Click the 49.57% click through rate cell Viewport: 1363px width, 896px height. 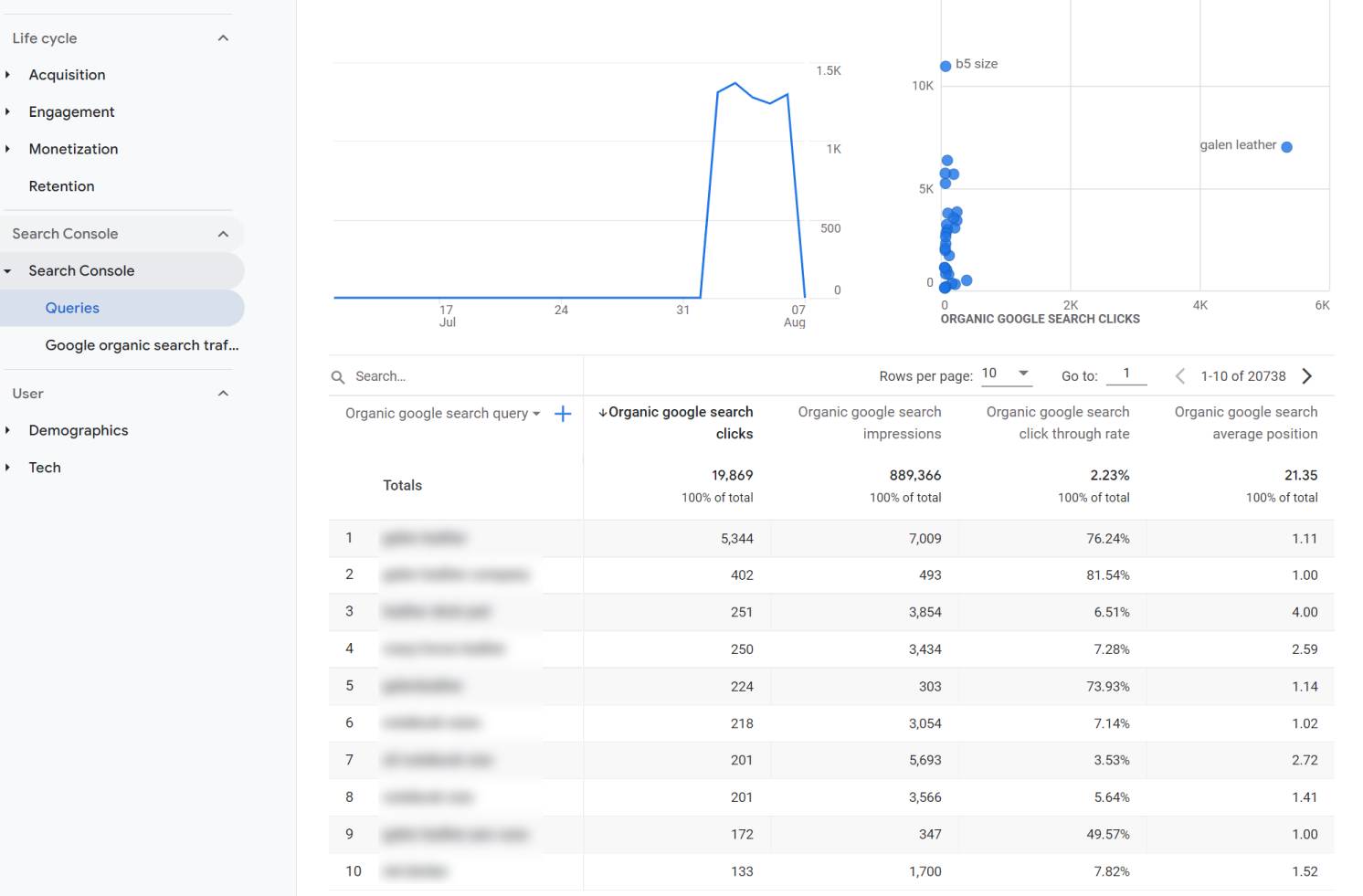pos(1107,835)
